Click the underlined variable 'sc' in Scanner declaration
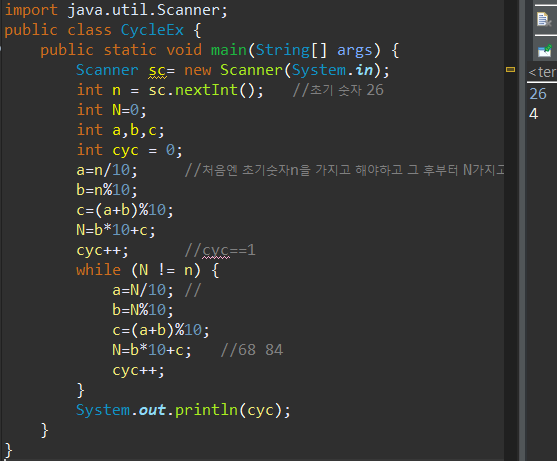 157,71
